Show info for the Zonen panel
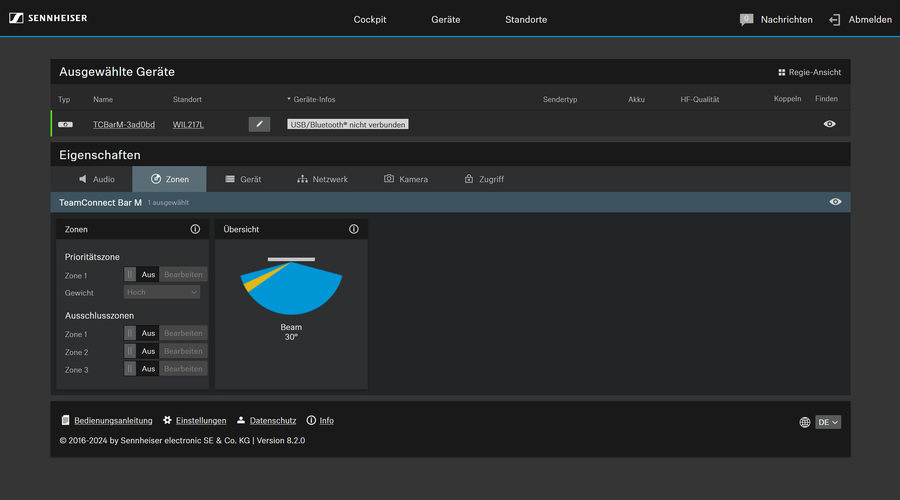Screen dimensions: 900x500 point(195,229)
